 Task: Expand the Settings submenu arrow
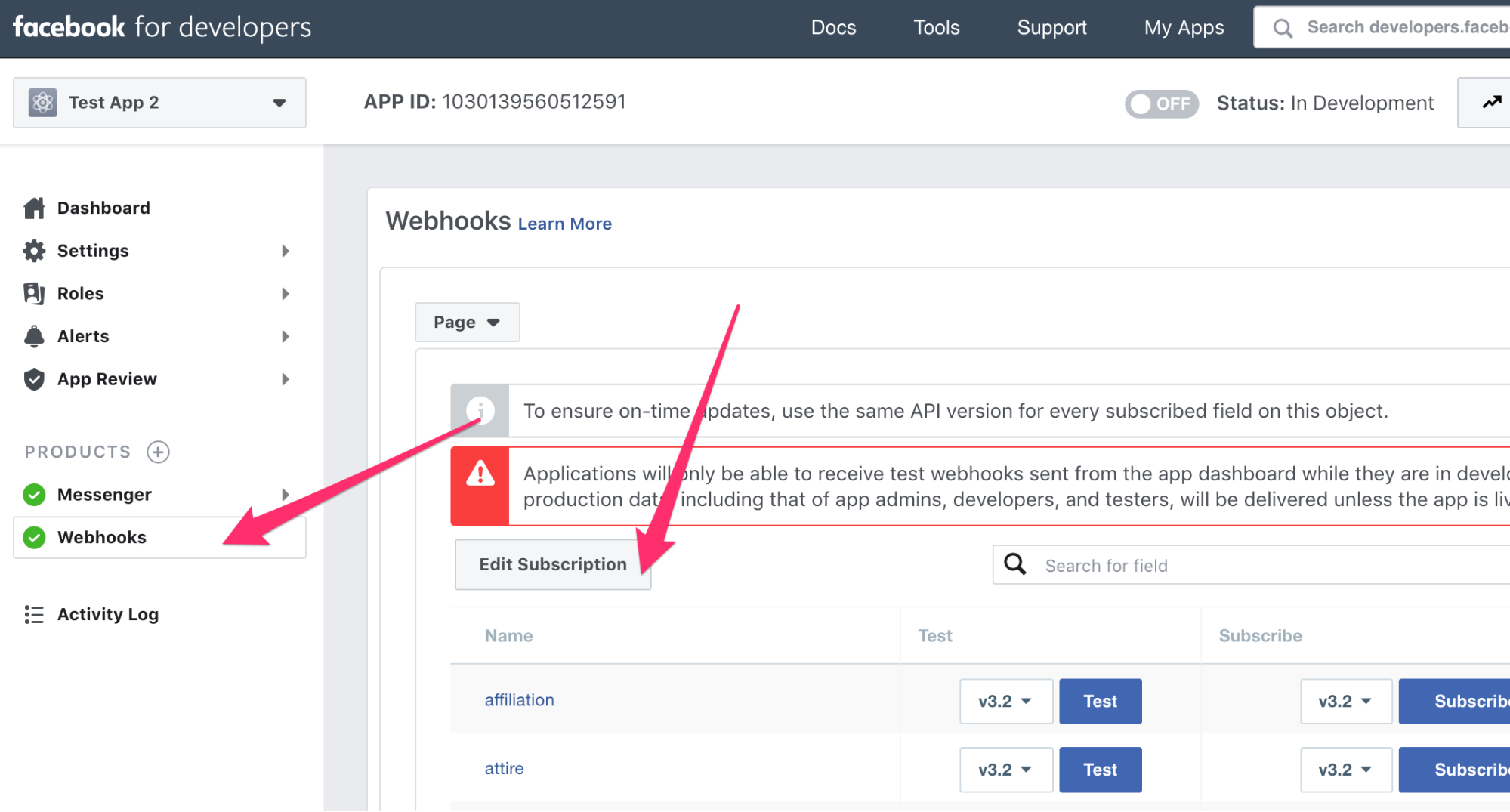(286, 251)
